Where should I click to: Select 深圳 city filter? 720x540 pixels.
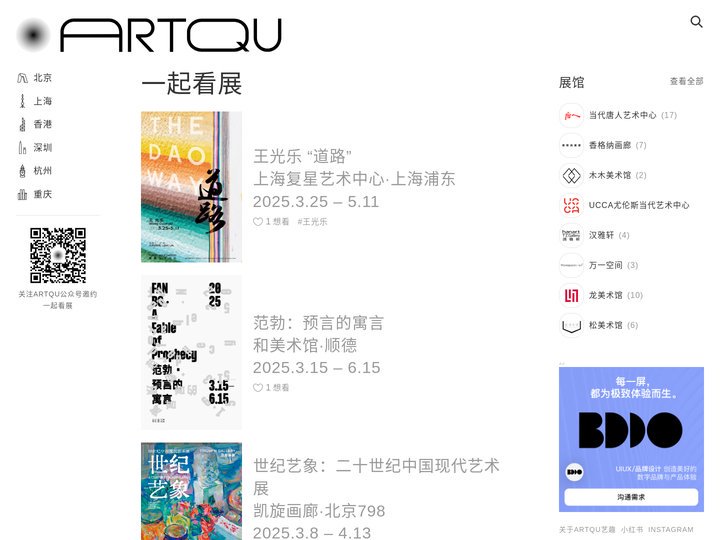(x=43, y=147)
